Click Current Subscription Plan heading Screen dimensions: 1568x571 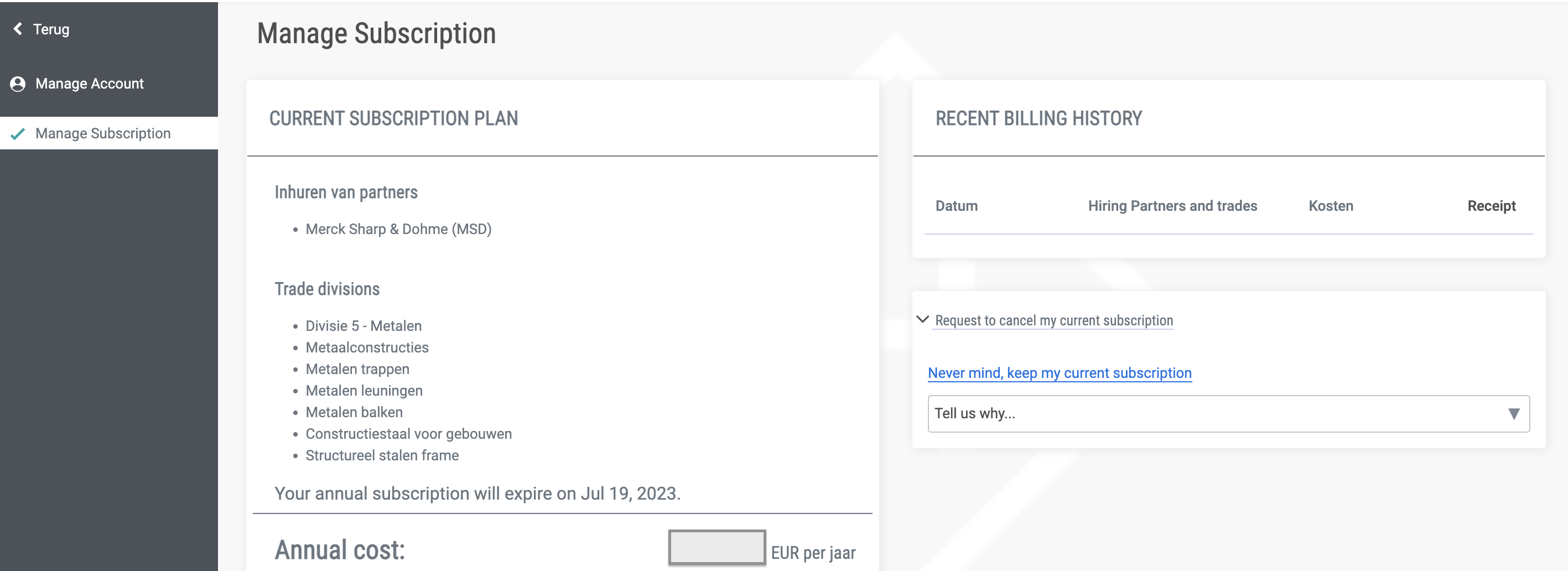pyautogui.click(x=393, y=119)
